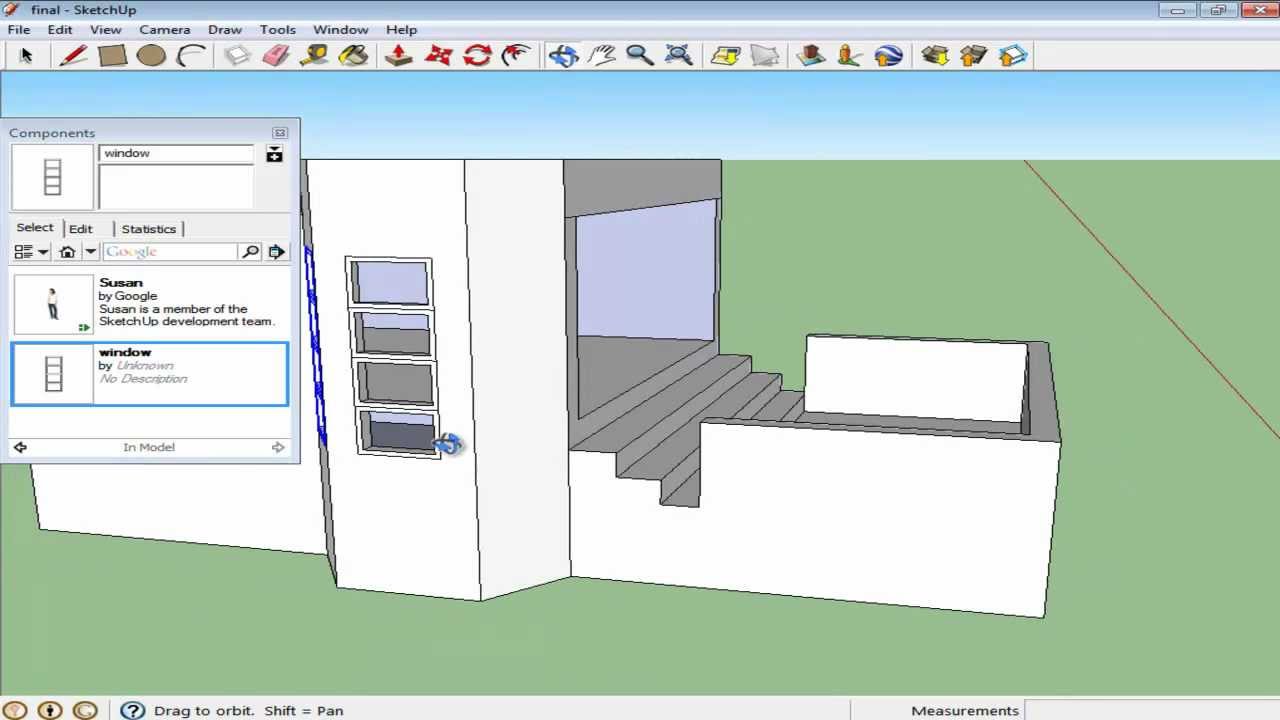Preview model in Google Earth

[x=888, y=56]
